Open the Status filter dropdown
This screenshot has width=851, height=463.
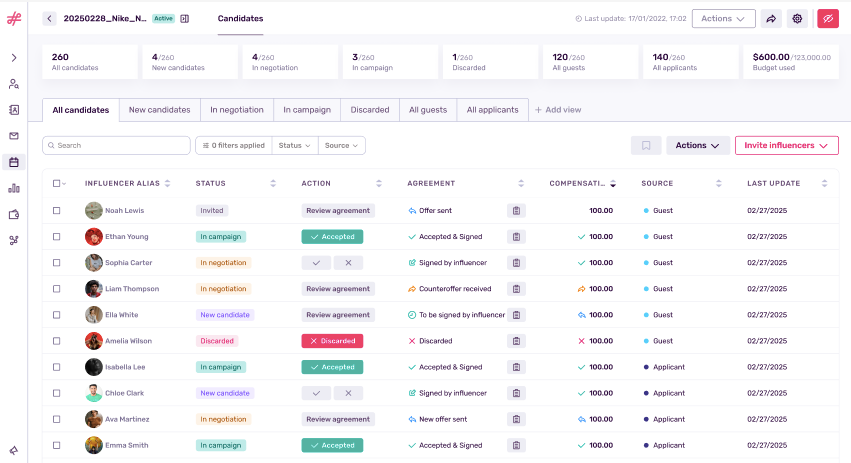(294, 145)
